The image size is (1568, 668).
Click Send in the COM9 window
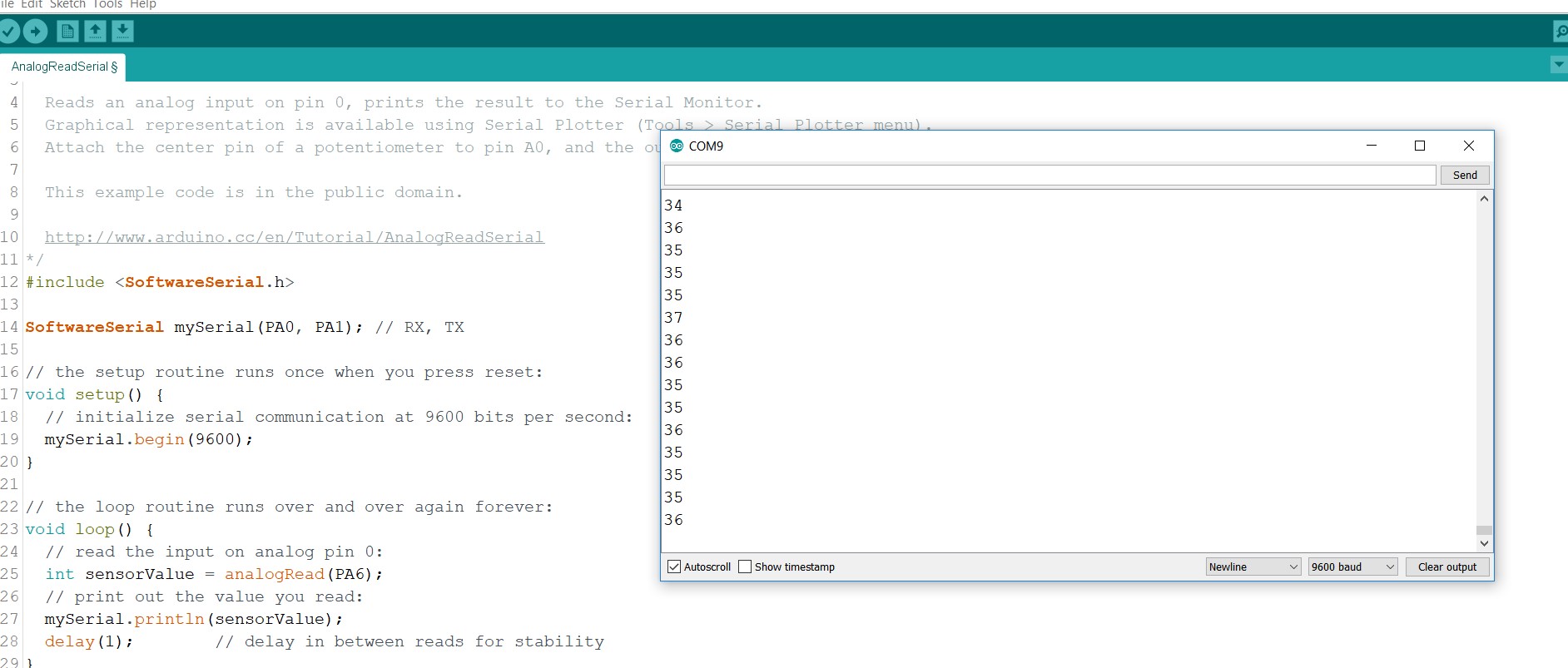pyautogui.click(x=1465, y=175)
